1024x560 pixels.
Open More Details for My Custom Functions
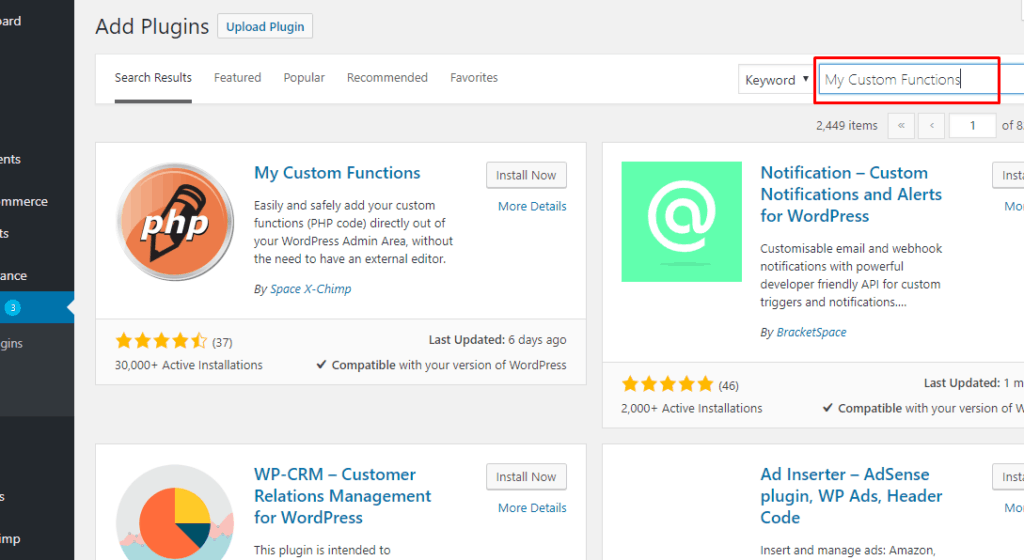532,207
